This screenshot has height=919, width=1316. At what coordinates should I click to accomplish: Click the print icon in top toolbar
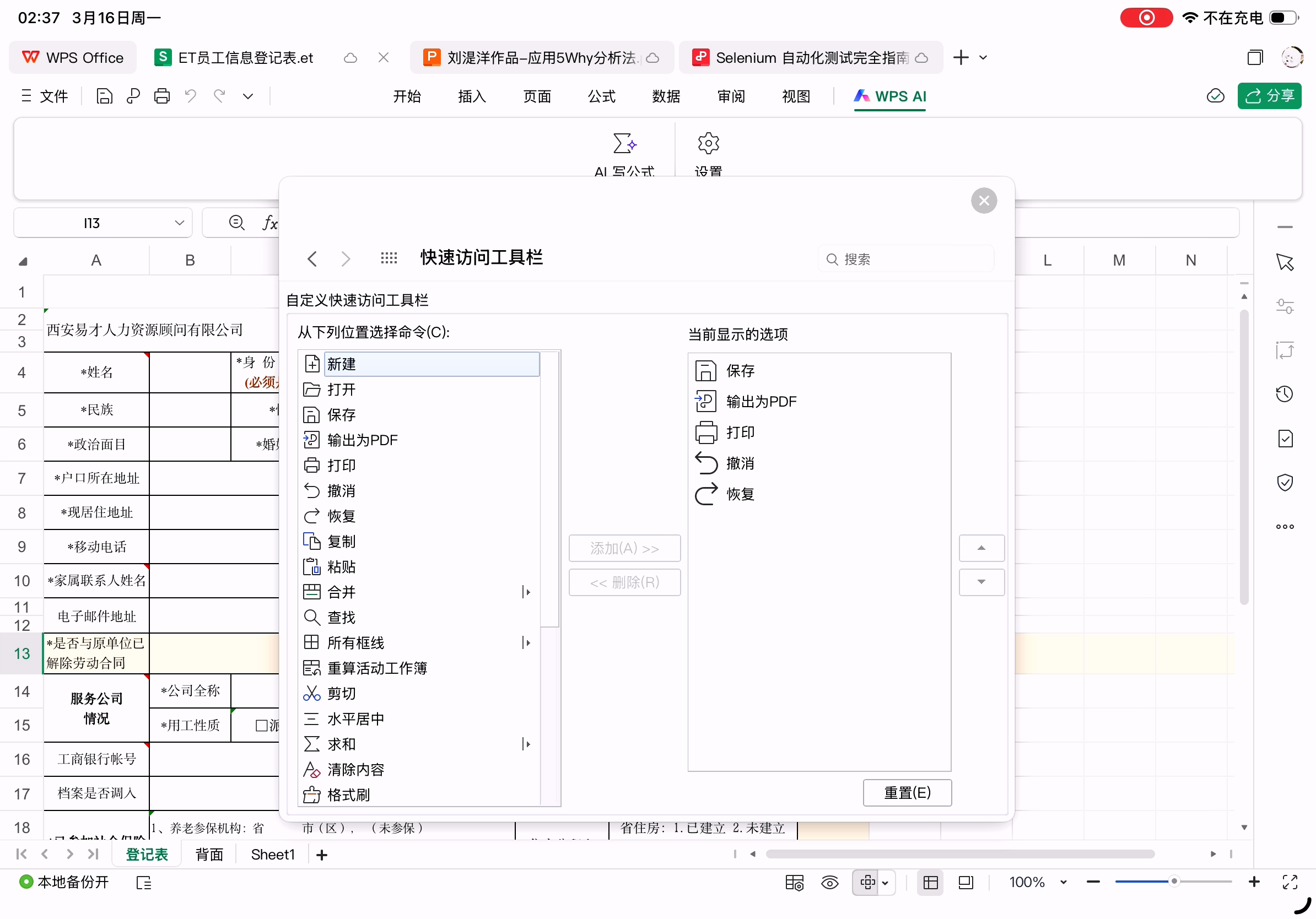[x=161, y=96]
